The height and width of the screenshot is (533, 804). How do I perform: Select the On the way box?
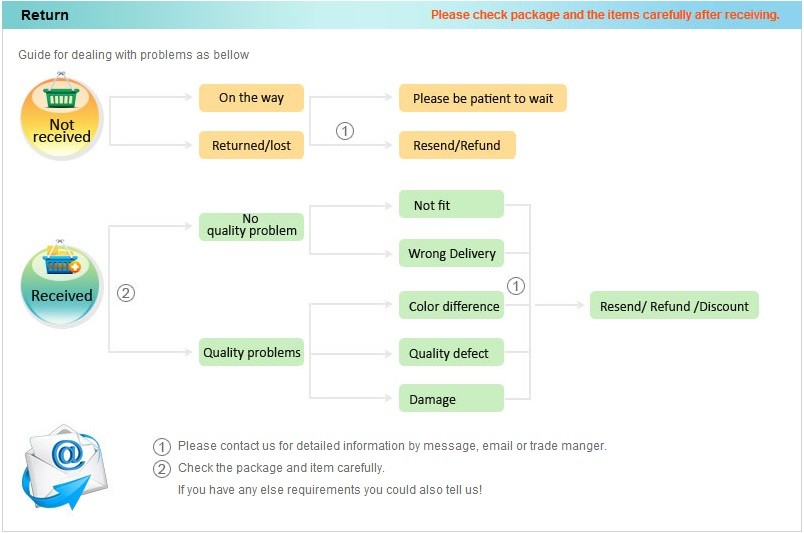click(251, 98)
